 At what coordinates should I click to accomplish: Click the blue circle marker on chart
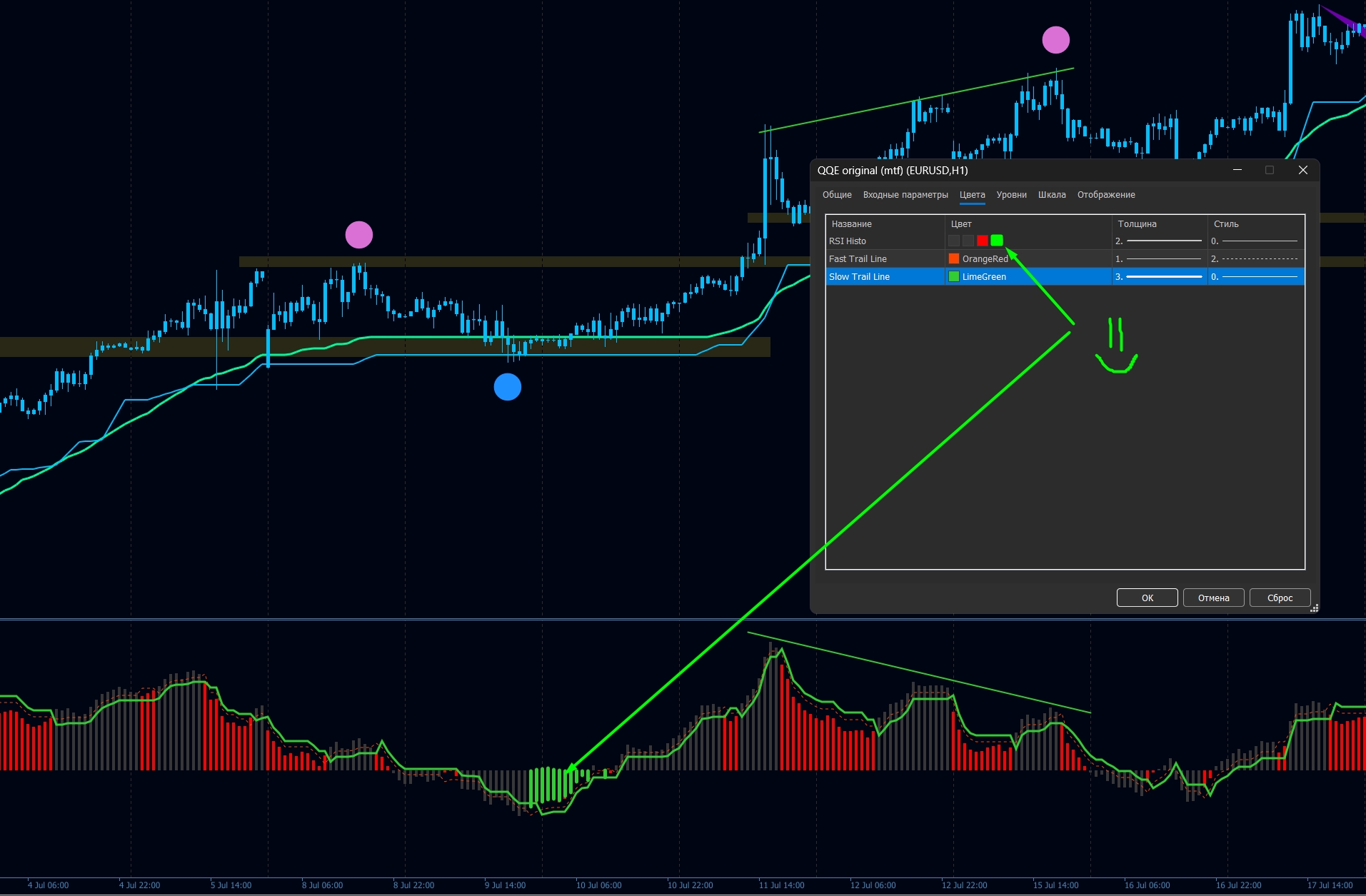(508, 387)
